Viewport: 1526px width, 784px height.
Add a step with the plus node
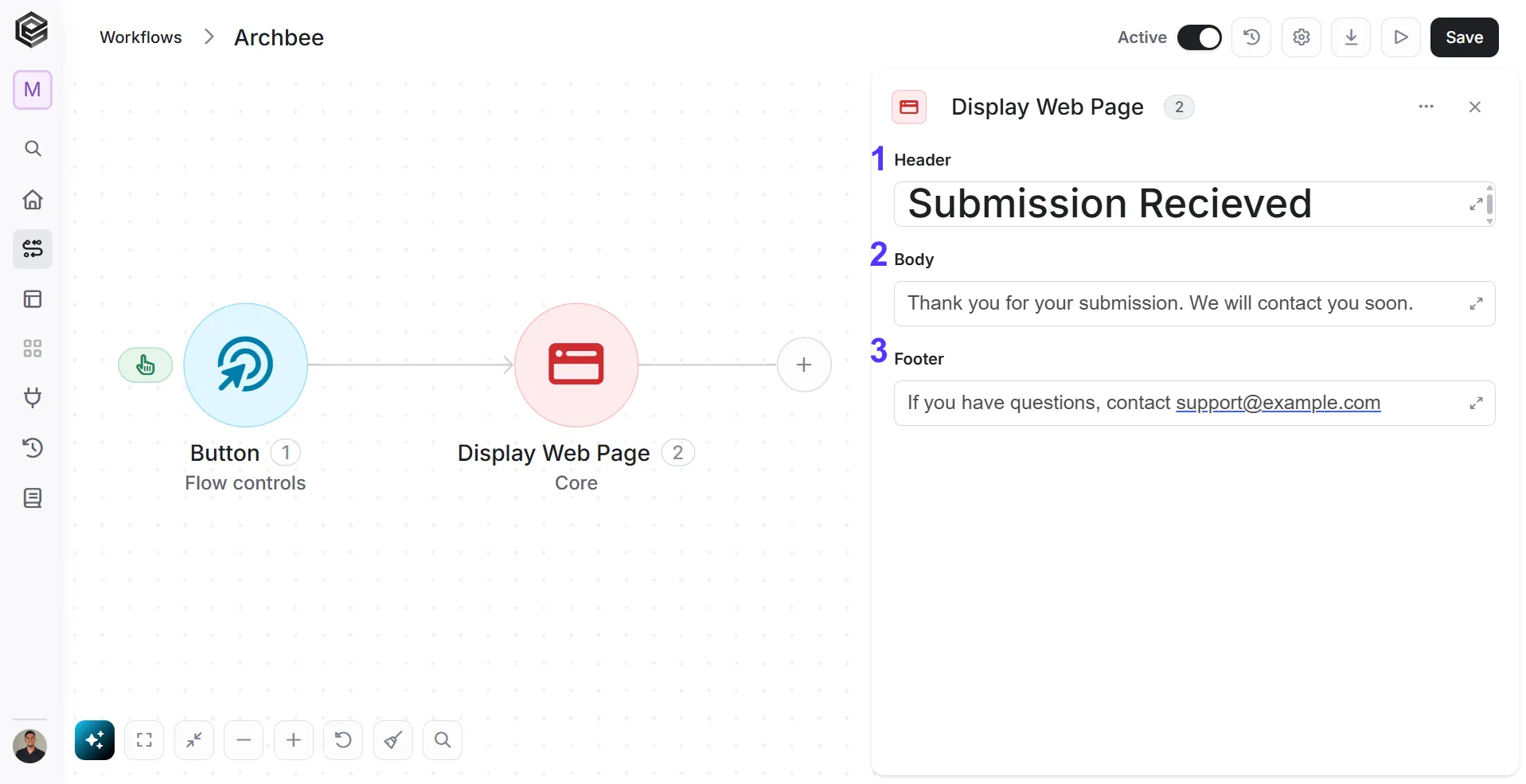pos(804,365)
